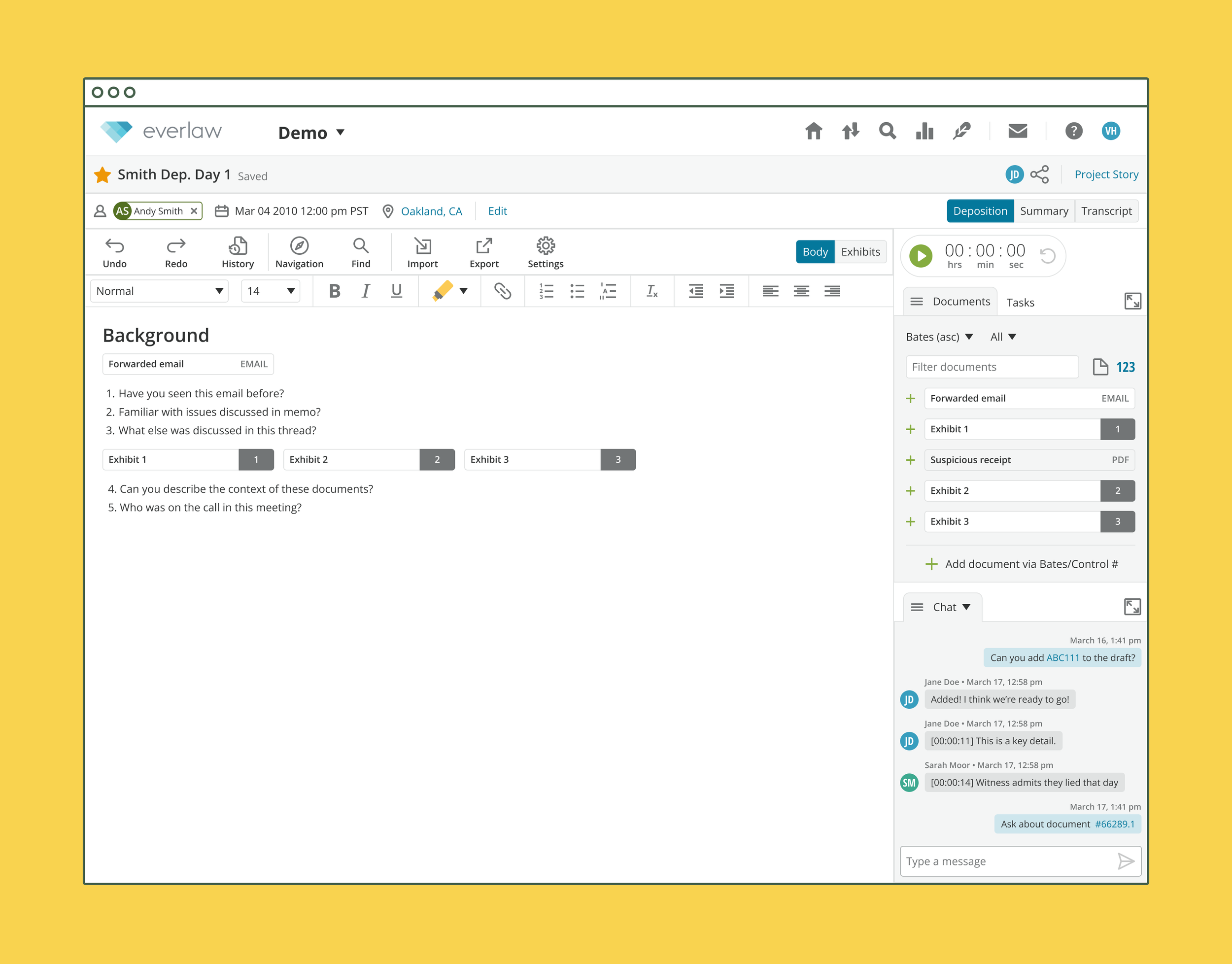Open the analytics bar chart icon
1232x964 pixels.
point(924,131)
